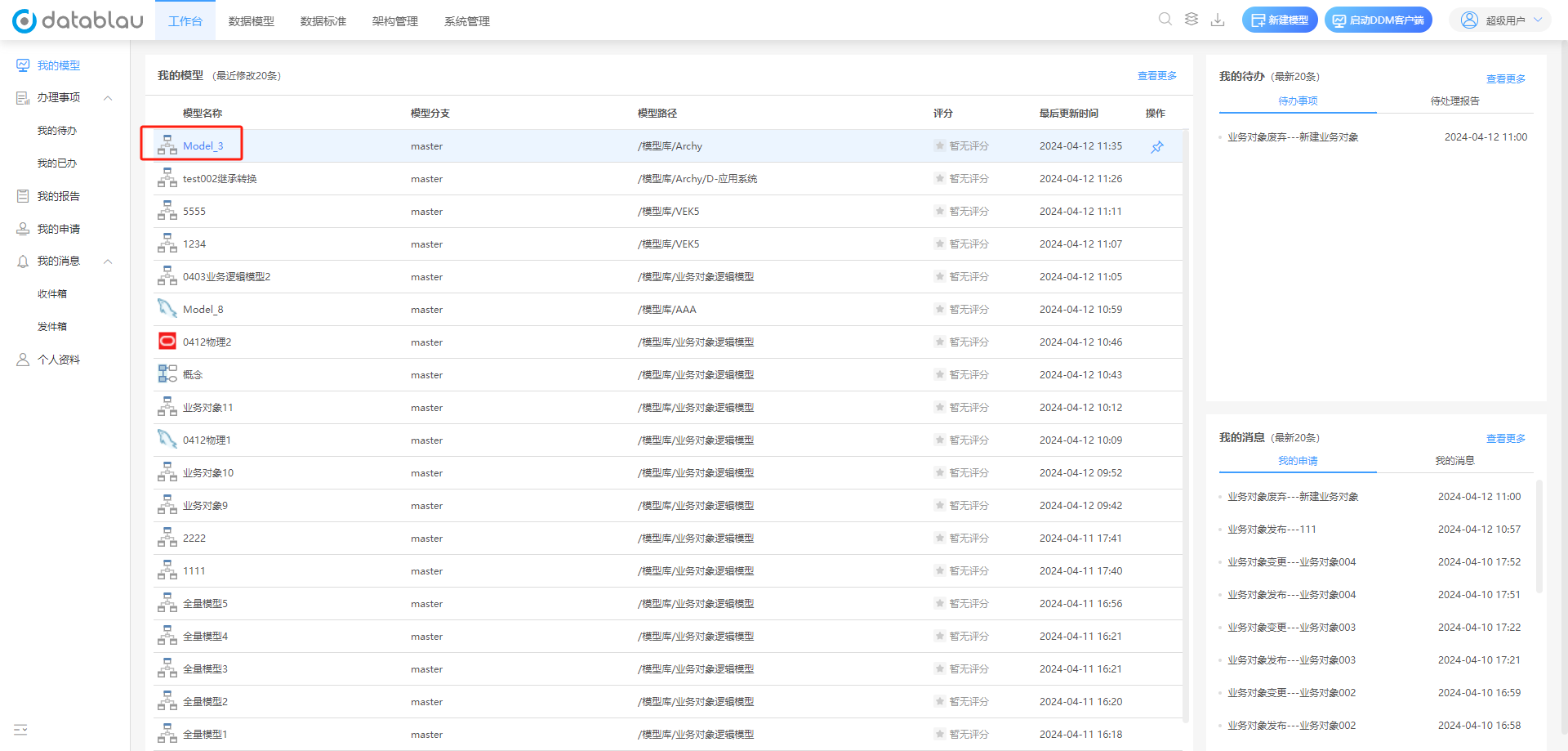Click the rating star for 1234

tap(939, 244)
